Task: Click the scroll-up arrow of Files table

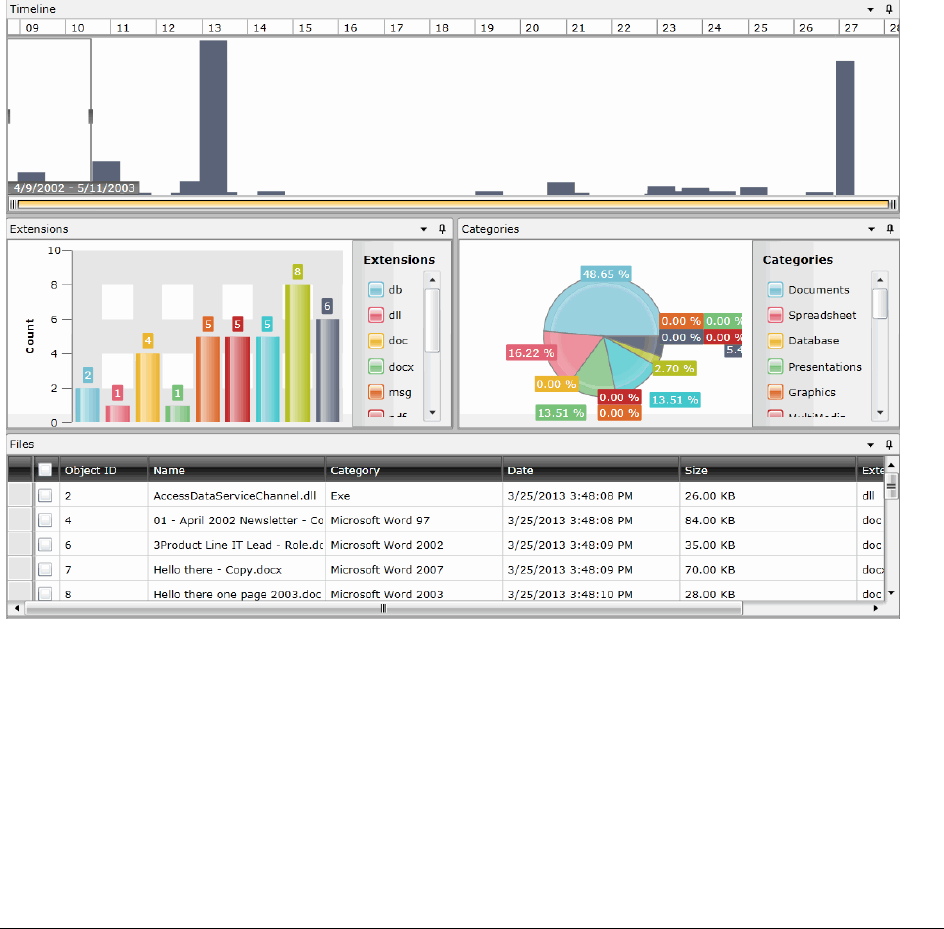Action: pos(892,465)
